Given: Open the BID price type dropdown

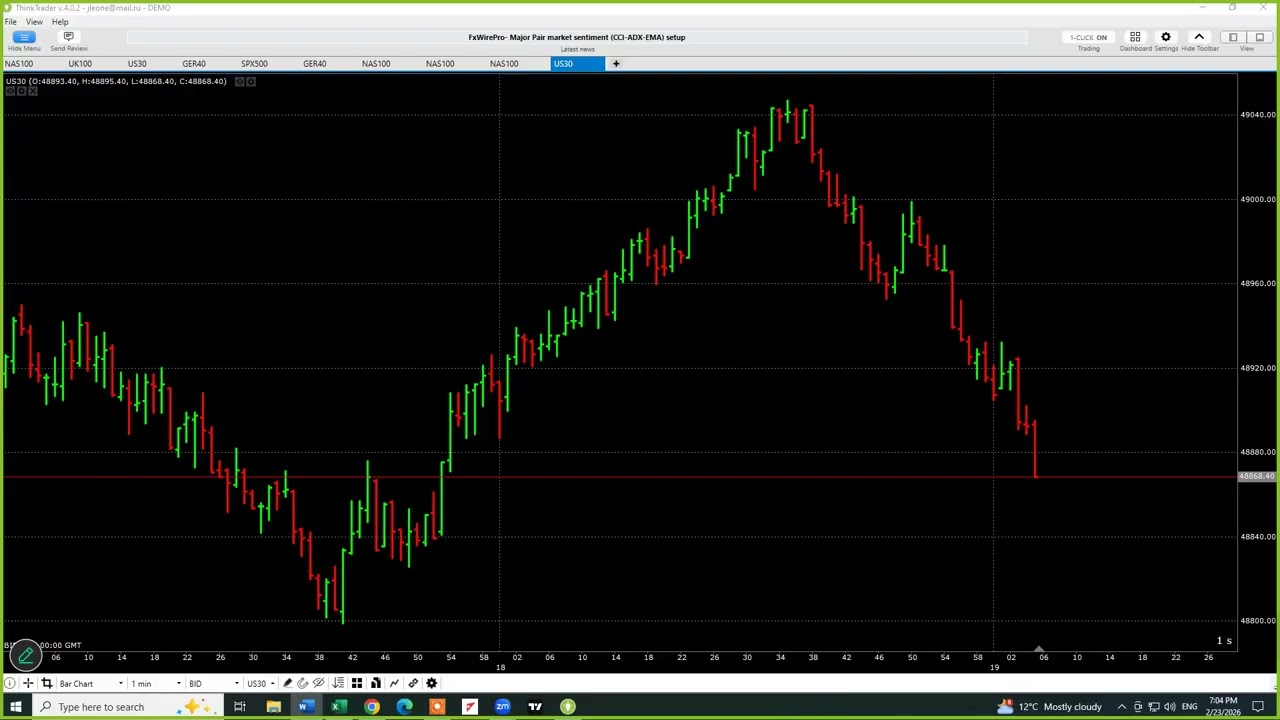Looking at the screenshot, I should point(214,683).
